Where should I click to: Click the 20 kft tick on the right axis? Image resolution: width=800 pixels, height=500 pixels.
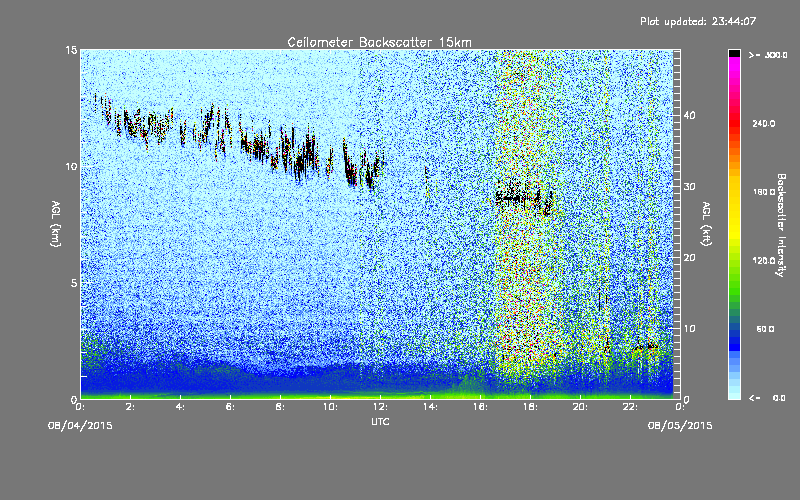point(689,257)
